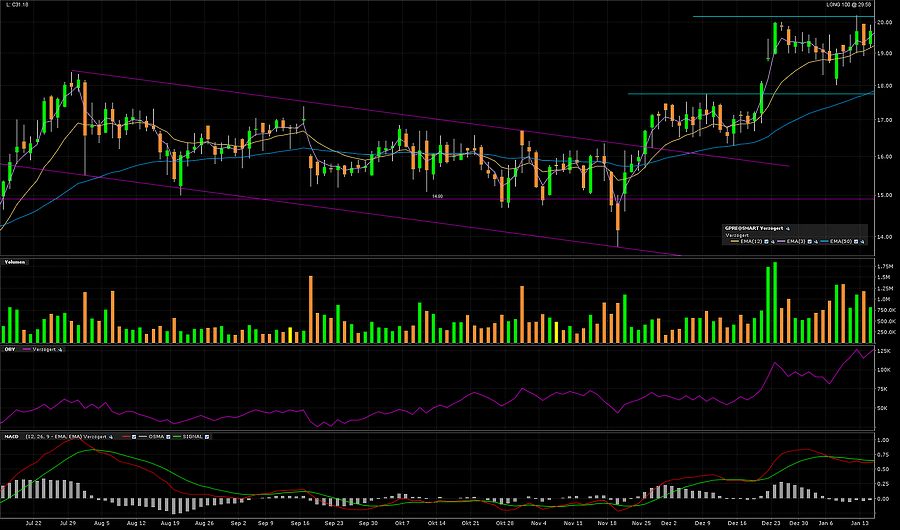Image resolution: width=900 pixels, height=530 pixels.
Task: Click the 1.00 MACD axis label
Action: pyautogui.click(x=883, y=440)
